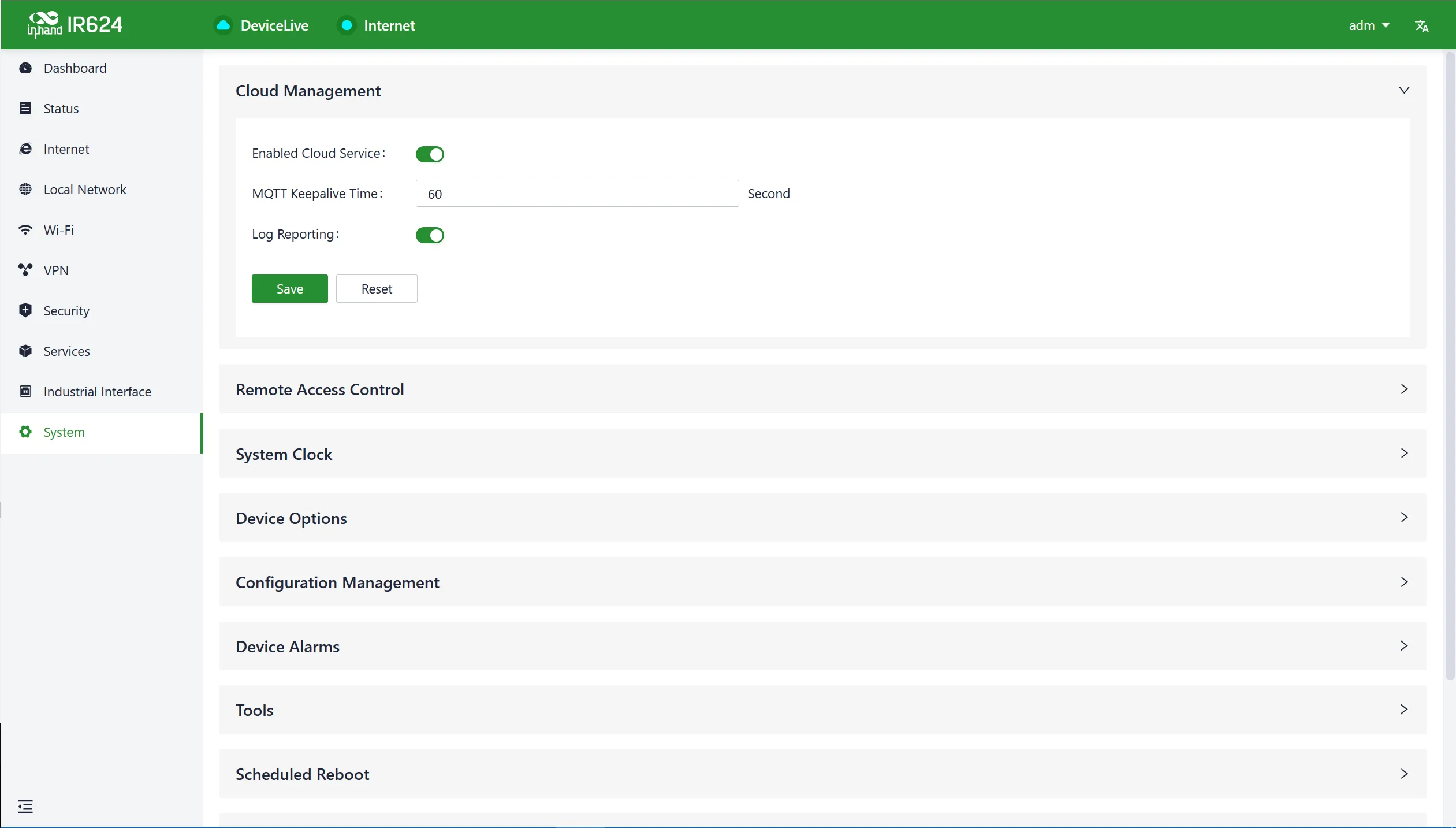Click the Enabled Cloud Service label
Viewport: 1456px width, 828px height.
click(x=318, y=153)
